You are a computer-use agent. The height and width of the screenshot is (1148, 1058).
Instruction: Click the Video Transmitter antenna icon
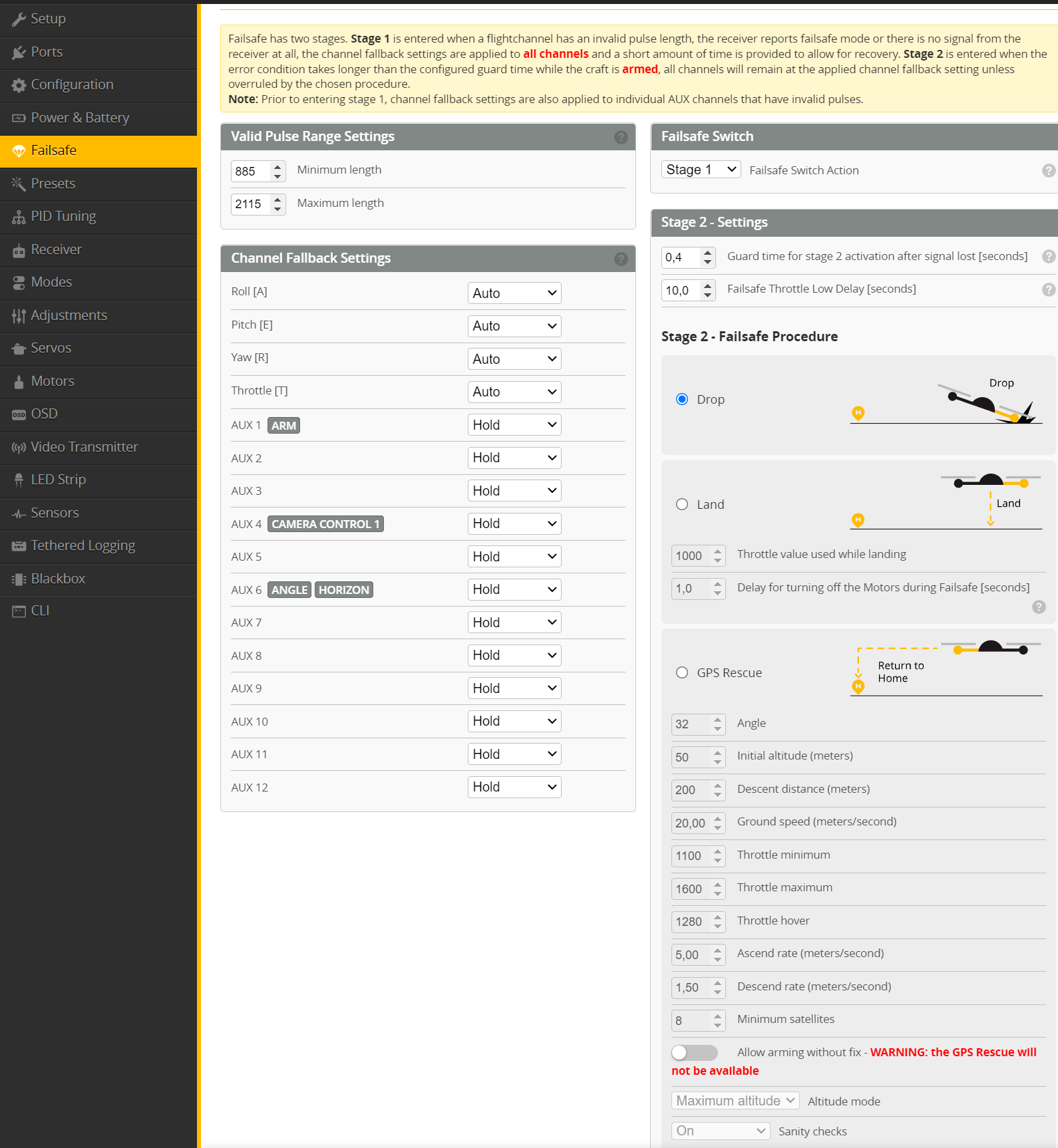coord(19,448)
